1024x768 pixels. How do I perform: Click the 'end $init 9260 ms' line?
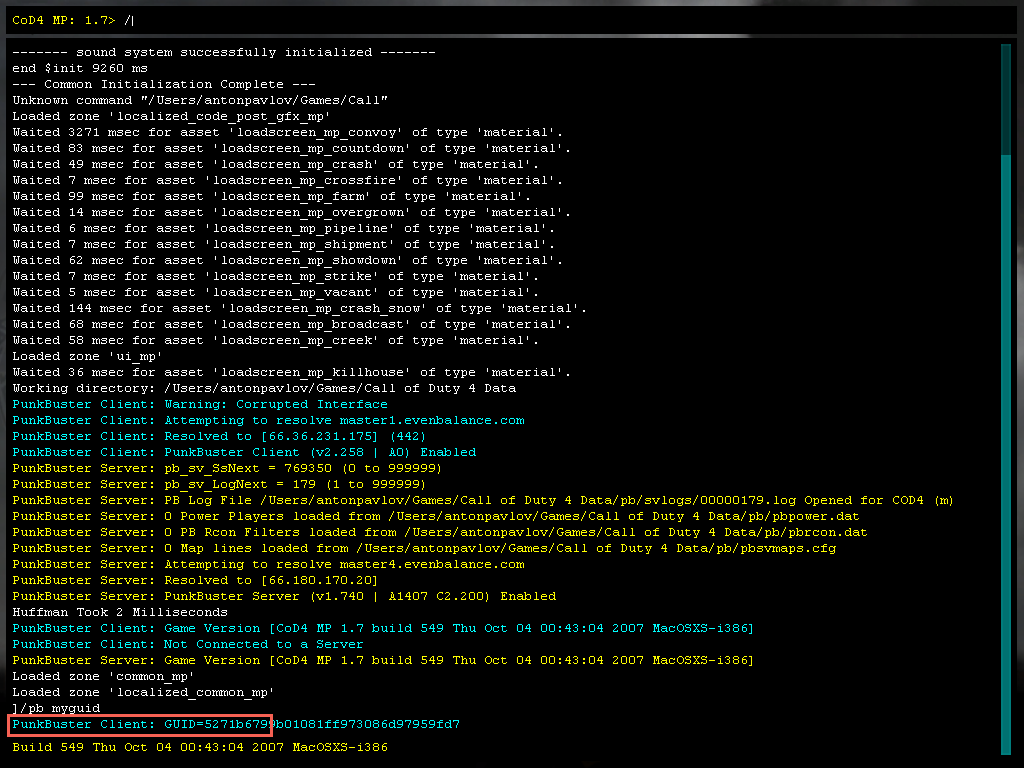coord(80,68)
